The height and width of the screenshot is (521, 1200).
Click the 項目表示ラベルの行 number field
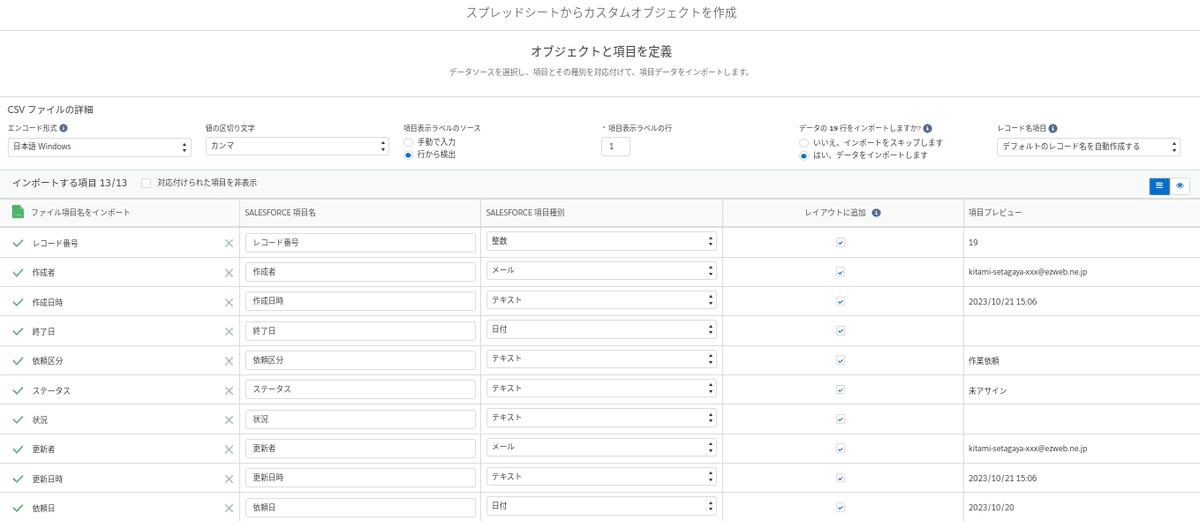click(615, 147)
